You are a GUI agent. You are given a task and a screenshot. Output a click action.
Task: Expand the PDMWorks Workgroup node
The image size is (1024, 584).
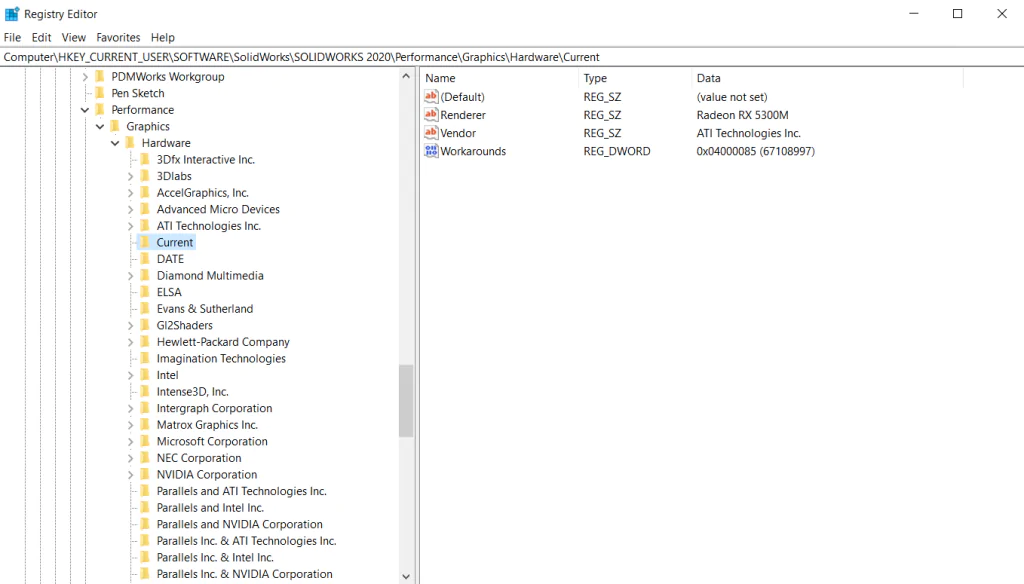85,76
